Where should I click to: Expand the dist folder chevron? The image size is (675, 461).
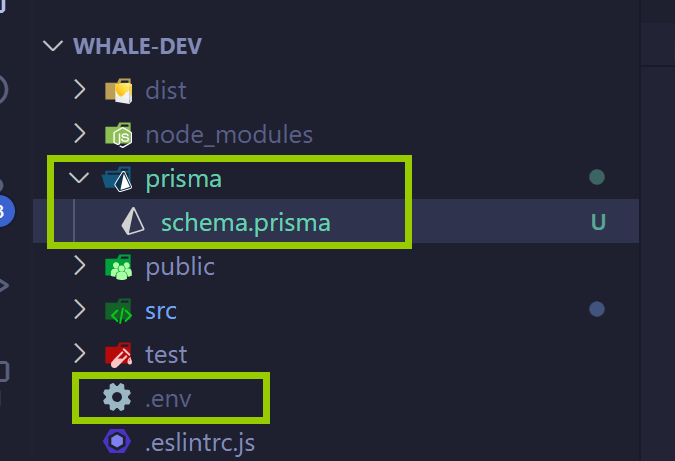[x=80, y=91]
